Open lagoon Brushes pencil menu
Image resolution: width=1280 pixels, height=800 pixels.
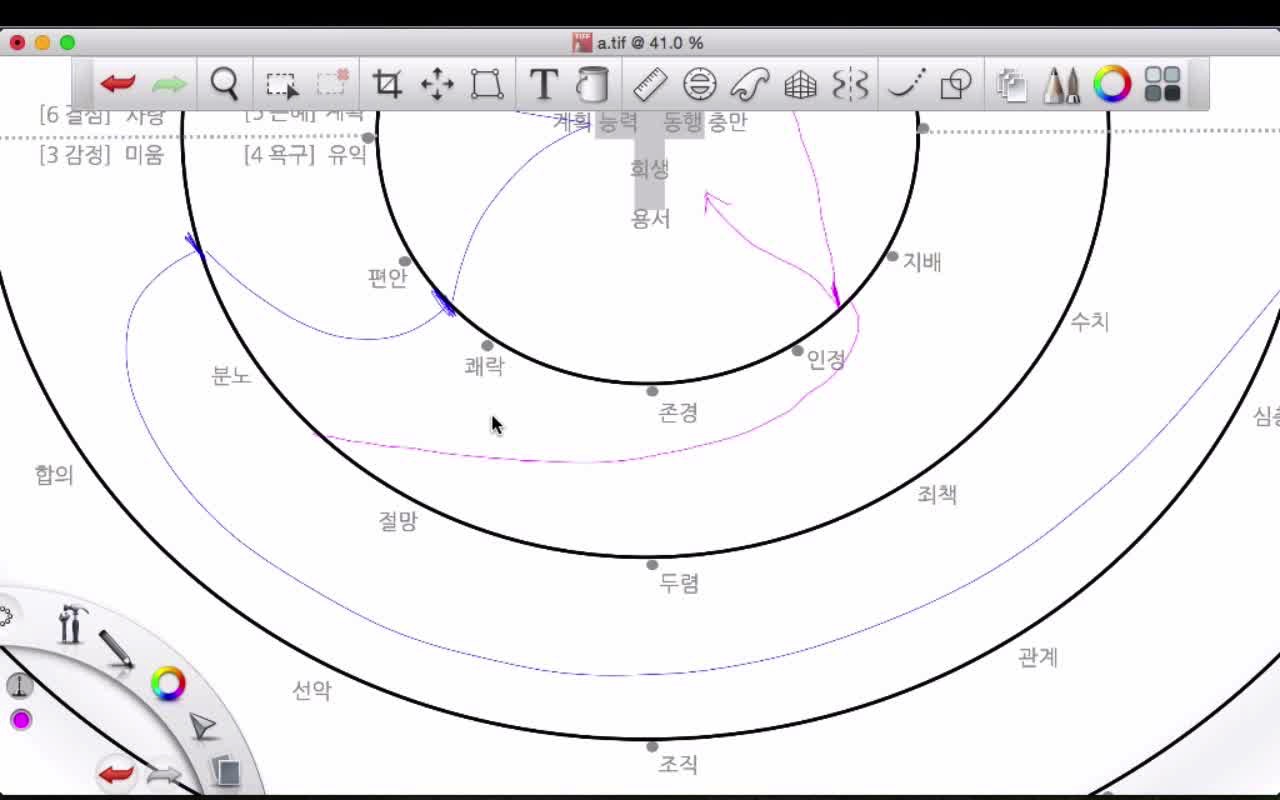(x=117, y=650)
